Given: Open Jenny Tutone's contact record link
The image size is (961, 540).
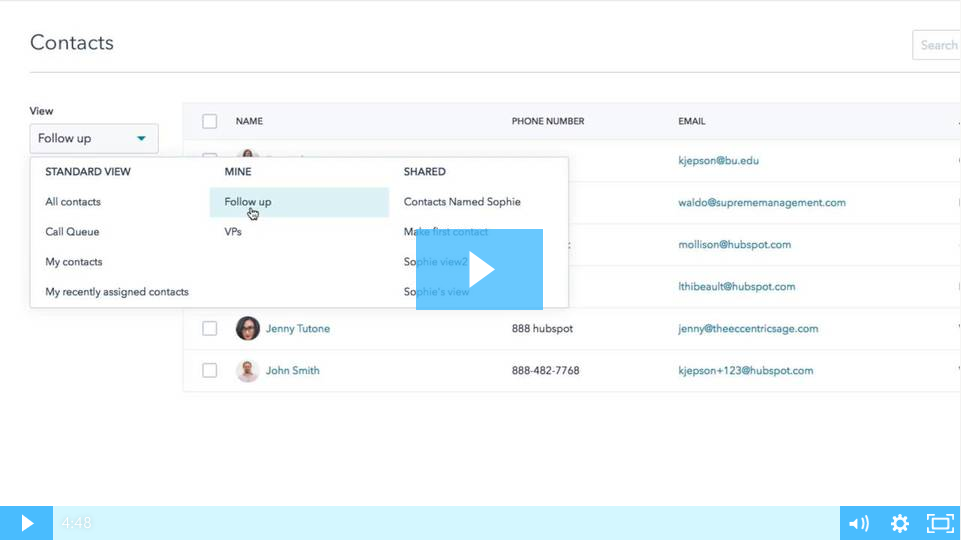Looking at the screenshot, I should (297, 328).
